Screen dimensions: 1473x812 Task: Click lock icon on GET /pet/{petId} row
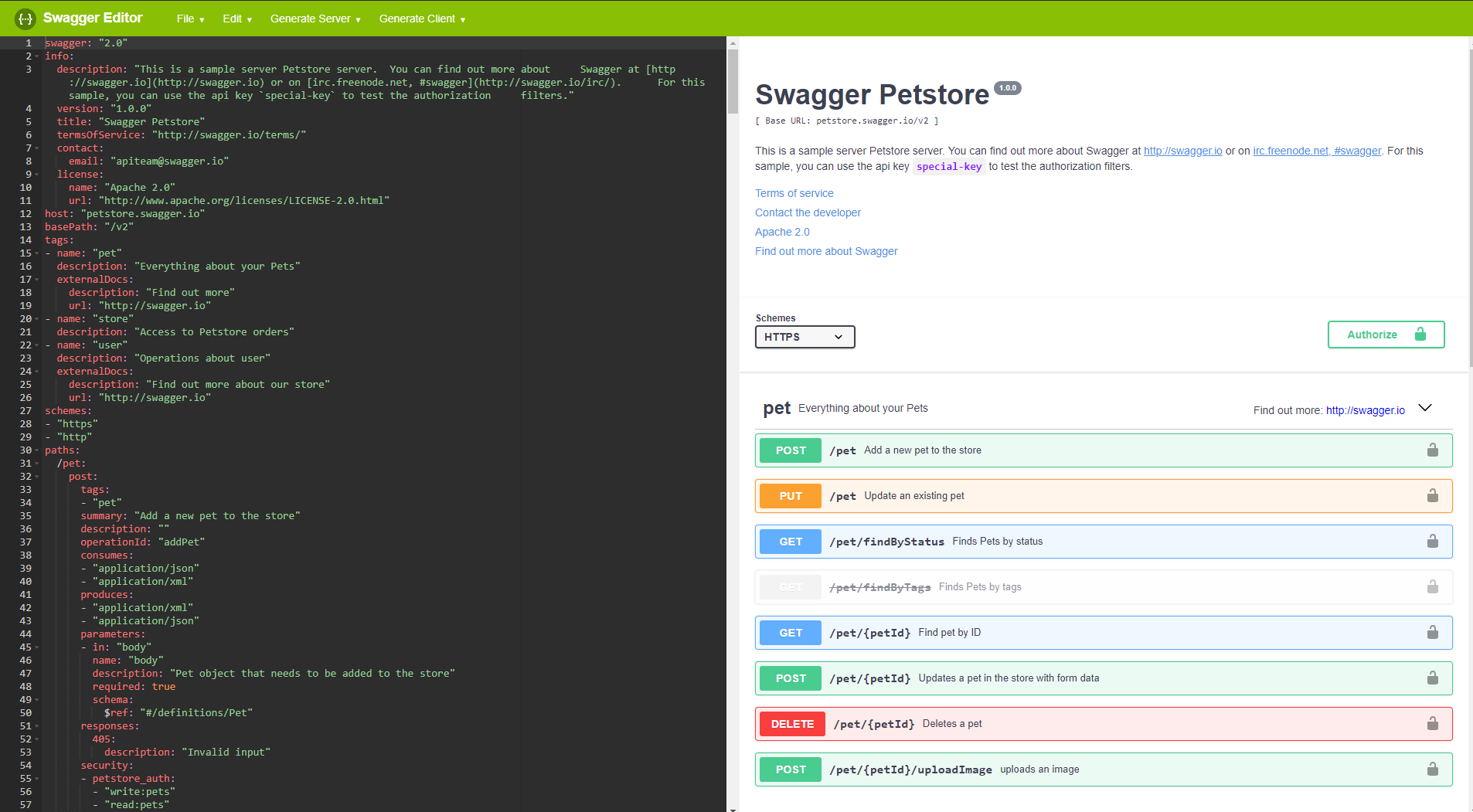pyautogui.click(x=1432, y=633)
